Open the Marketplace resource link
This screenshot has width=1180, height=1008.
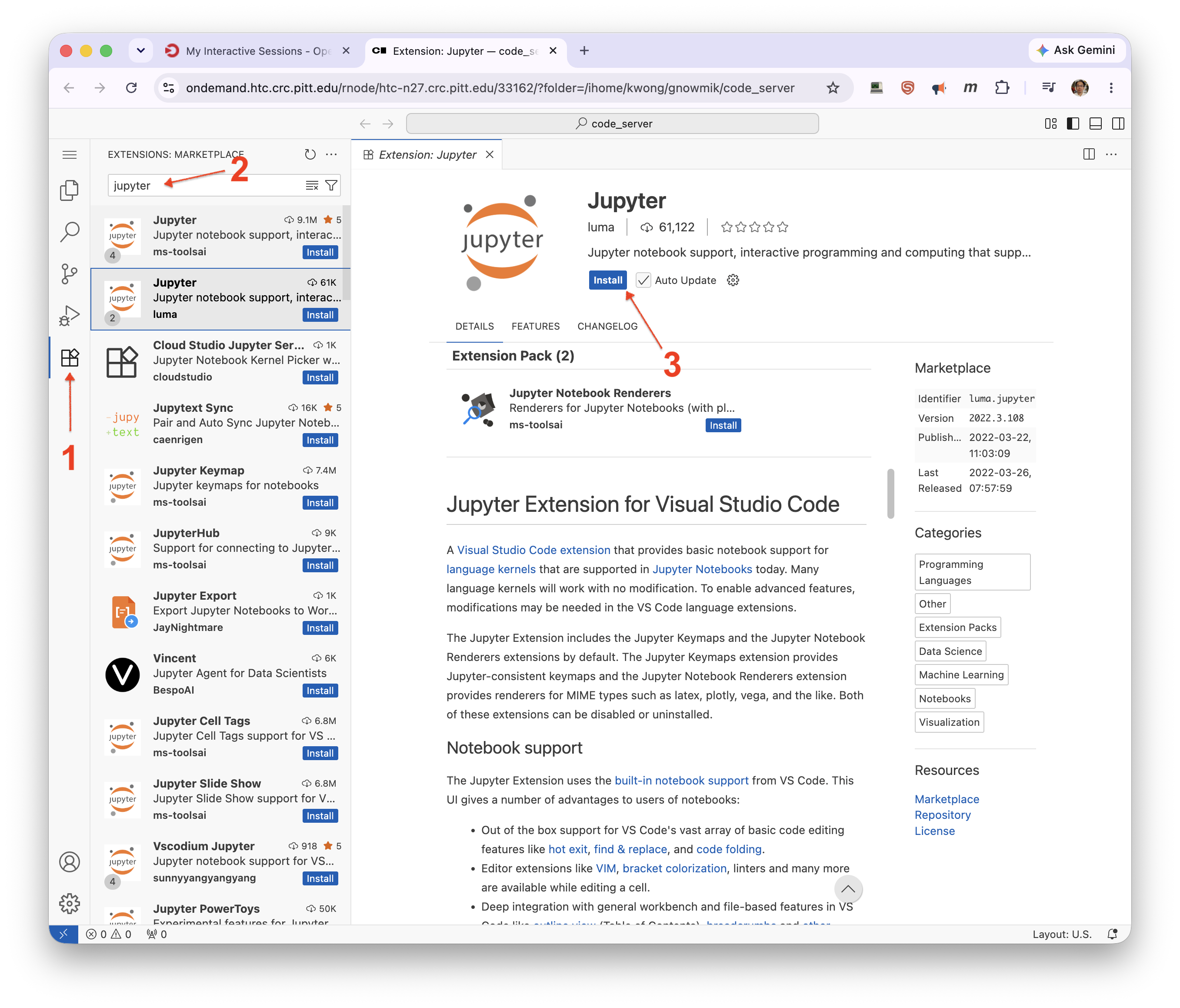click(x=947, y=799)
